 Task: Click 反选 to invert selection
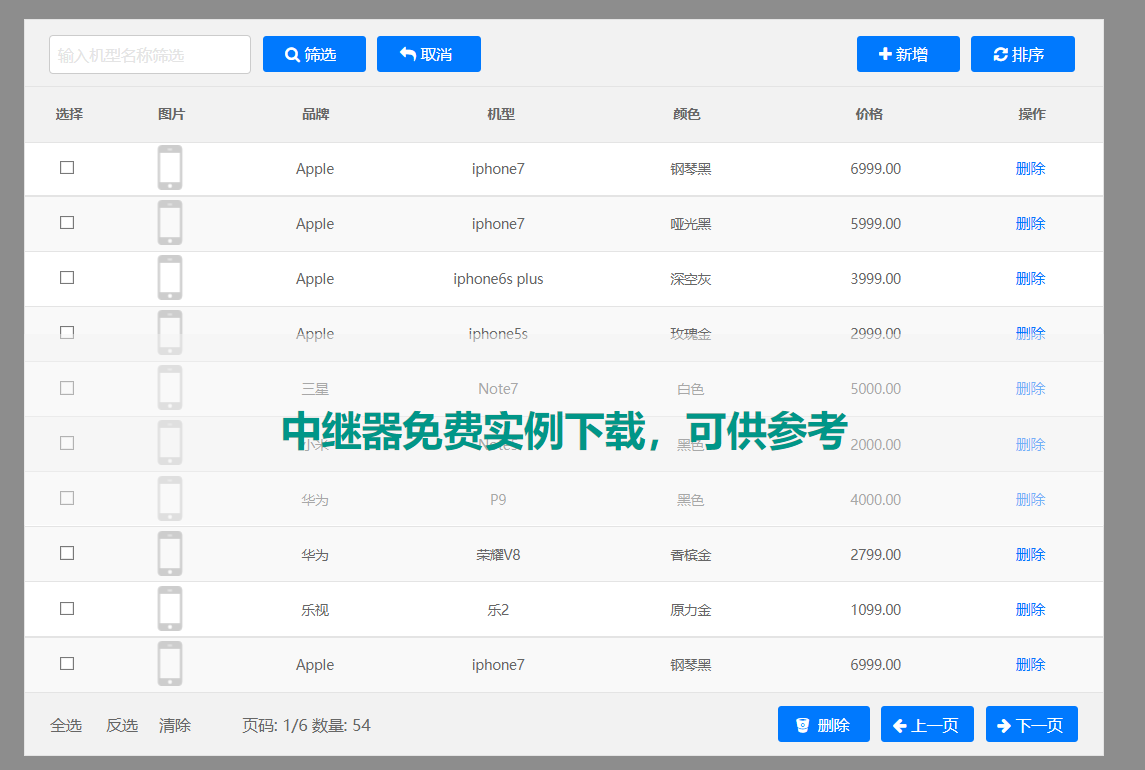122,725
